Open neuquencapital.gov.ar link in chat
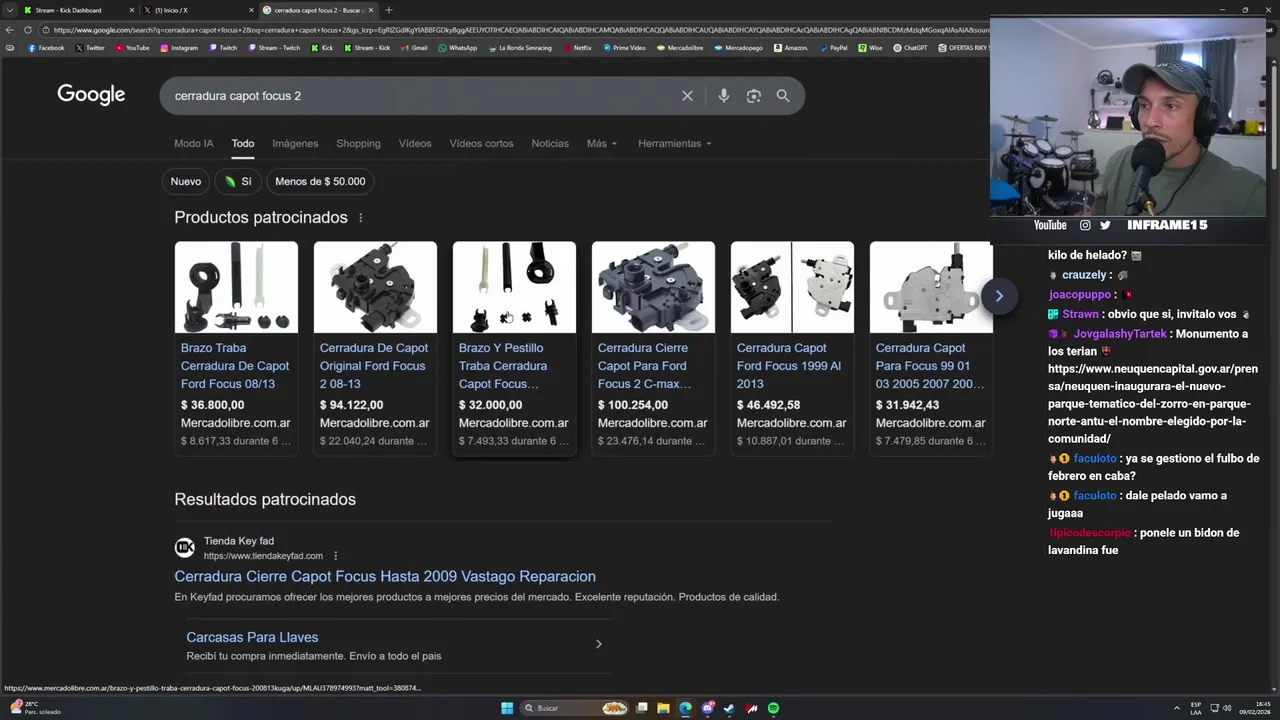This screenshot has width=1280, height=720. 1153,404
